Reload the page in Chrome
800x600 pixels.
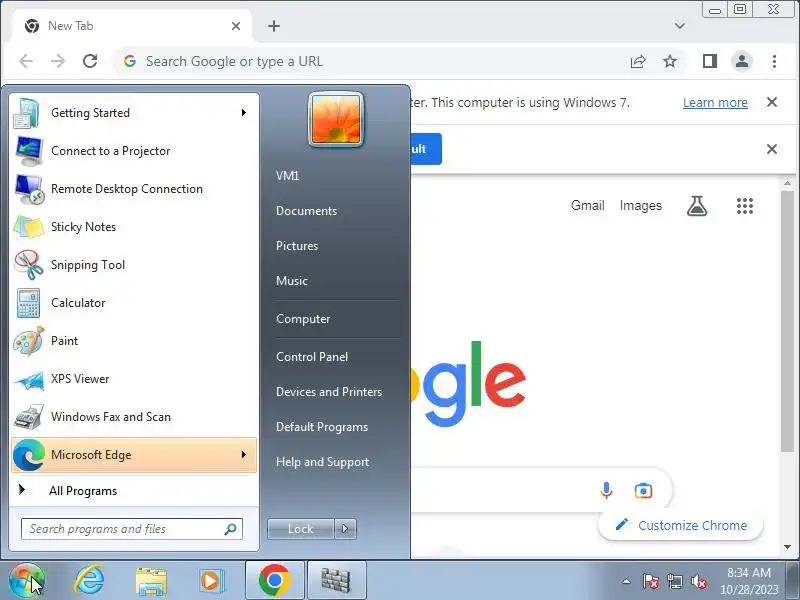(90, 61)
